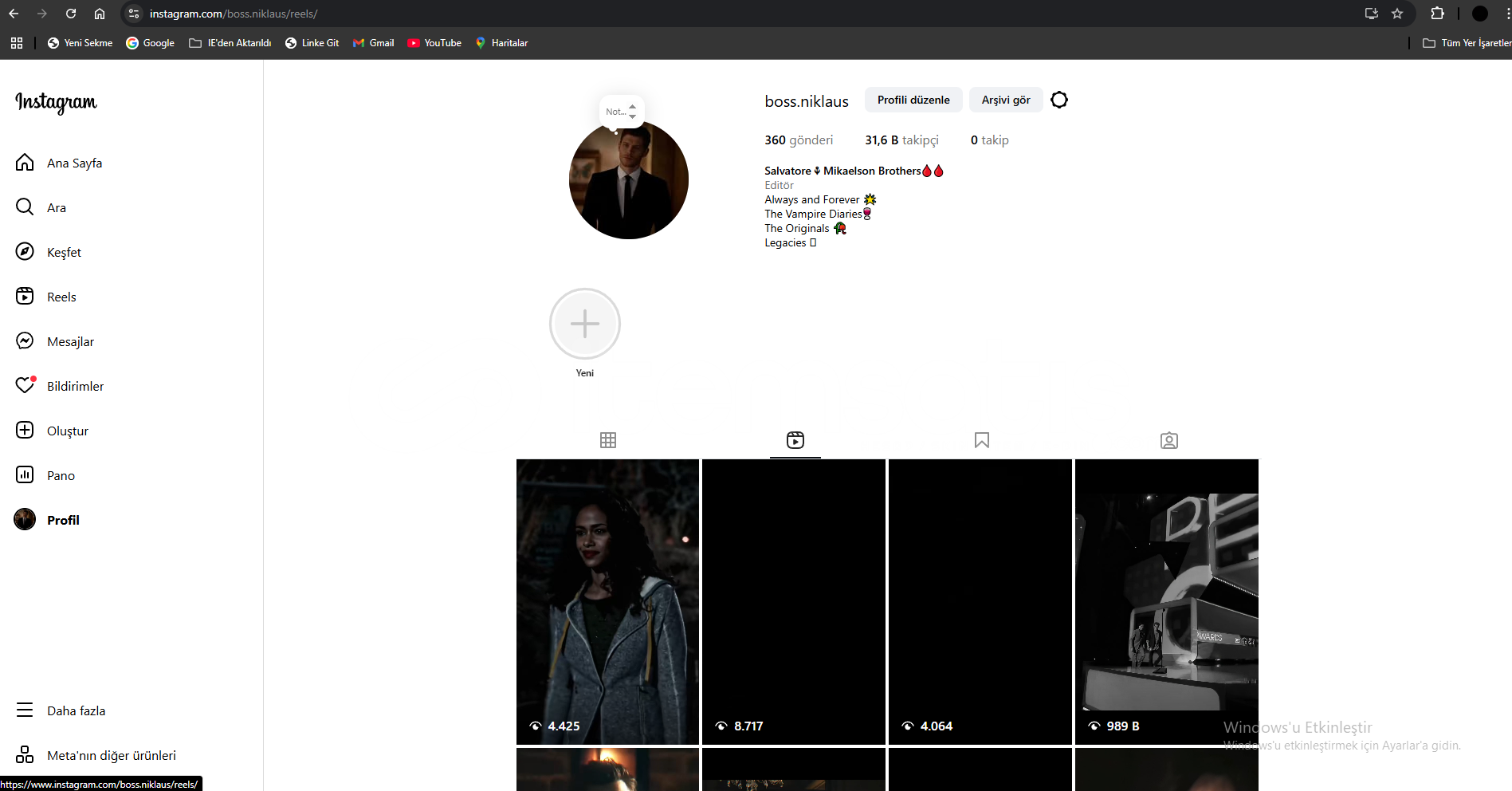The image size is (1512, 791).
Task: Open the reel with 4.425 views
Action: [x=607, y=602]
